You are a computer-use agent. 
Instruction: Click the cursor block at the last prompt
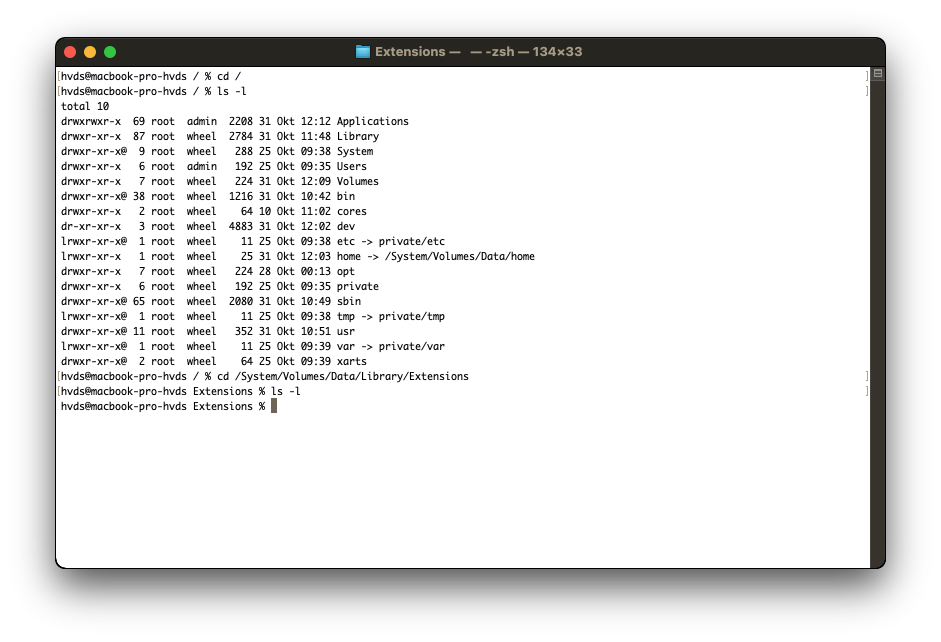click(x=274, y=406)
